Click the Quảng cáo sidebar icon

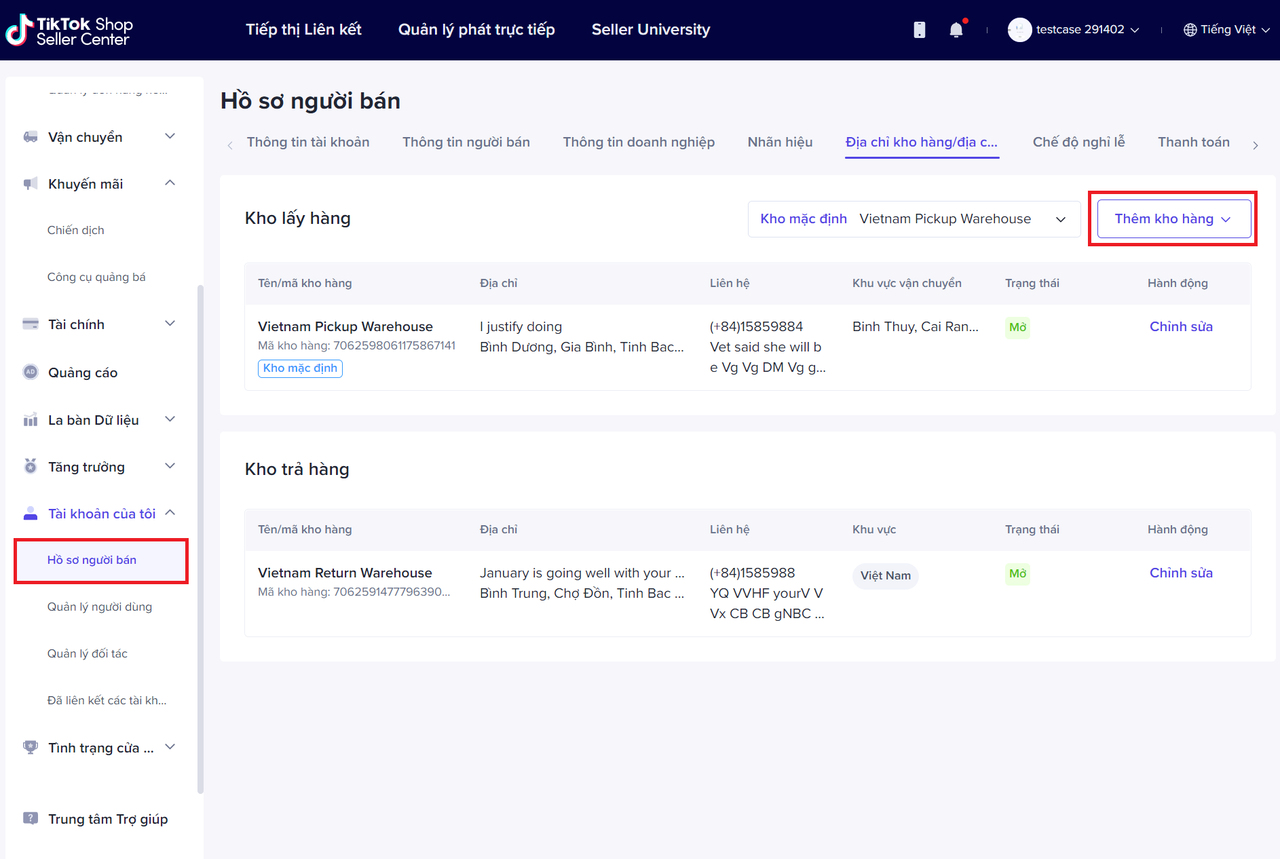point(30,372)
